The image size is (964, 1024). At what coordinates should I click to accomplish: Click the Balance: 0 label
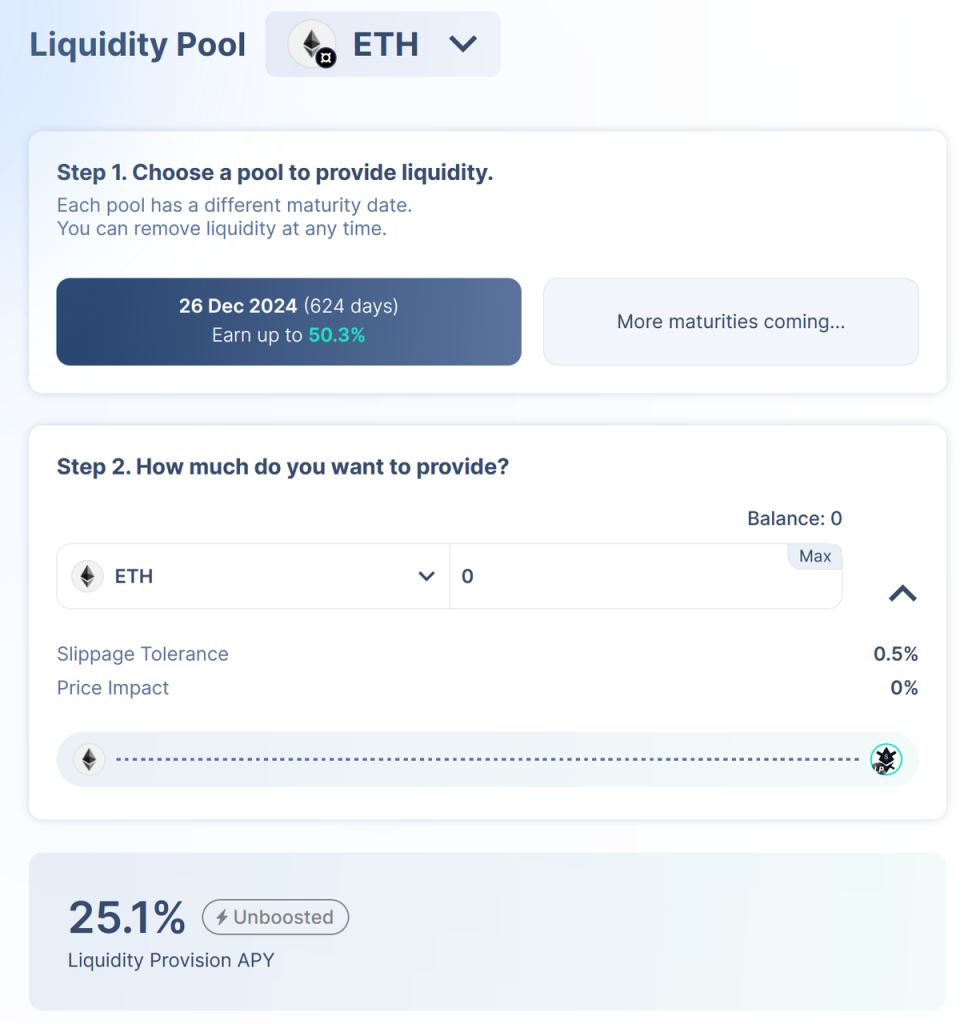tap(794, 518)
